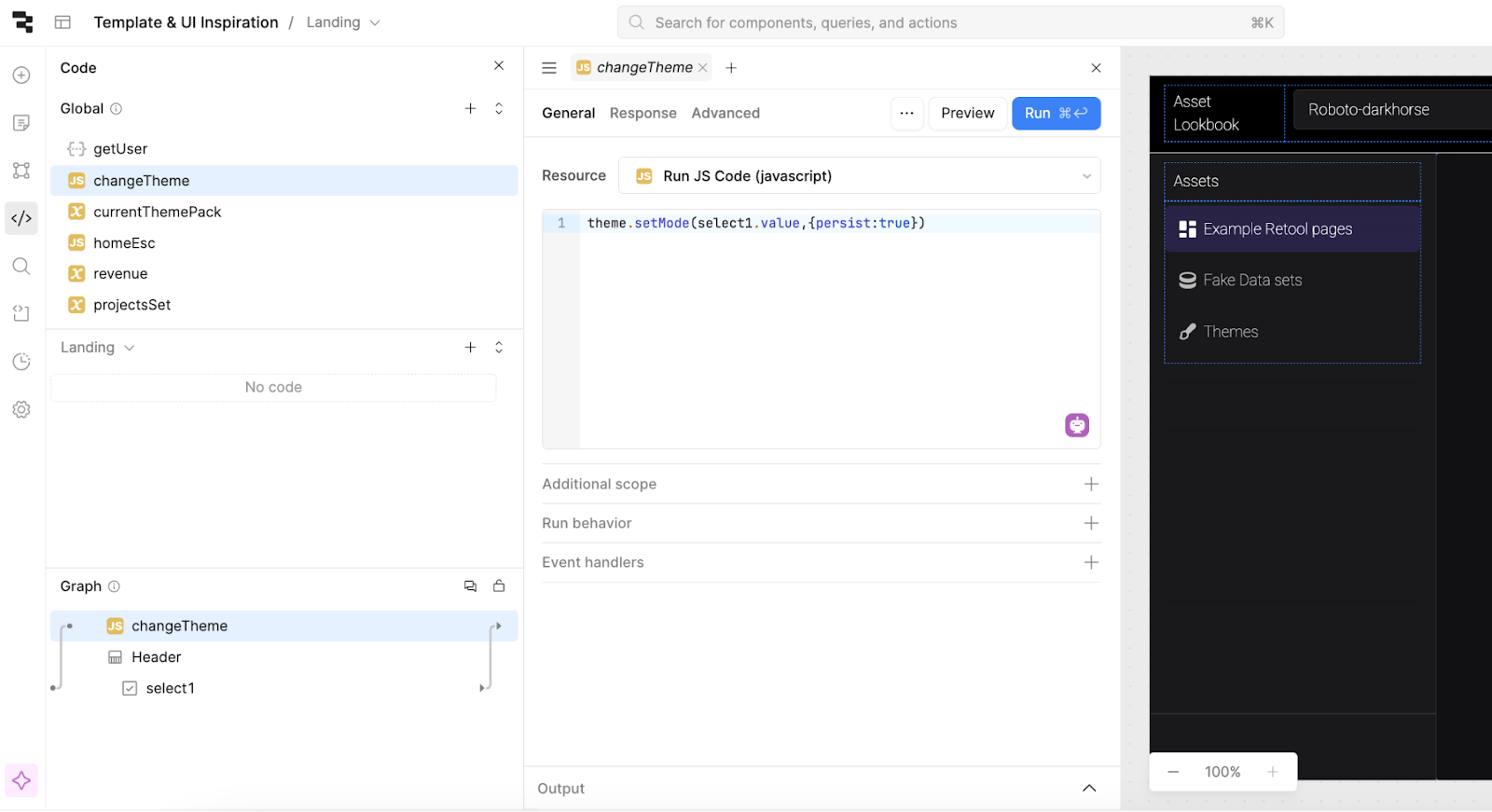Open the Roboto-darkhorse theme select
Image resolution: width=1492 pixels, height=812 pixels.
pyautogui.click(x=1392, y=110)
